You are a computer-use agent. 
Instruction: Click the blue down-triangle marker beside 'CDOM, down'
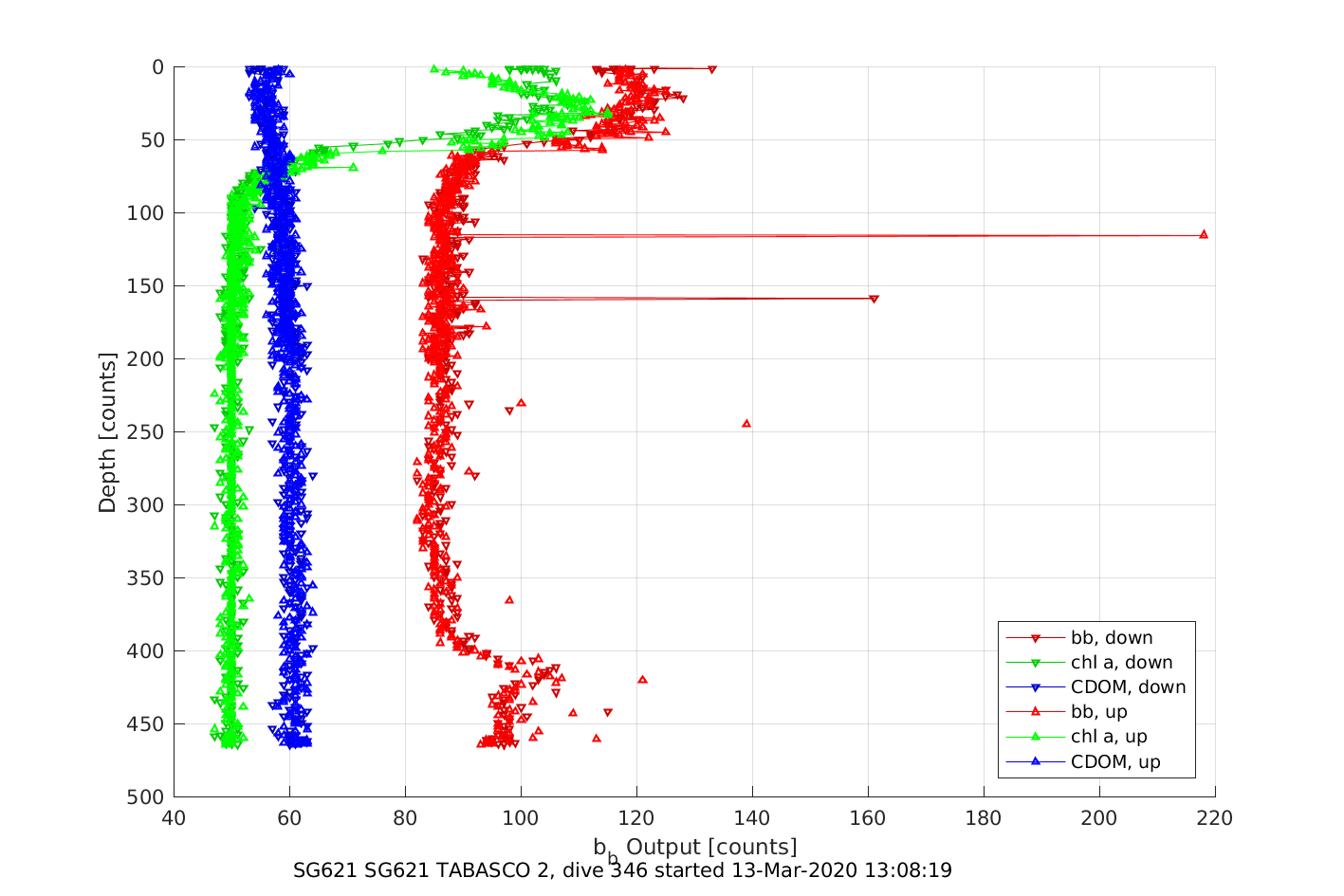coord(1036,687)
